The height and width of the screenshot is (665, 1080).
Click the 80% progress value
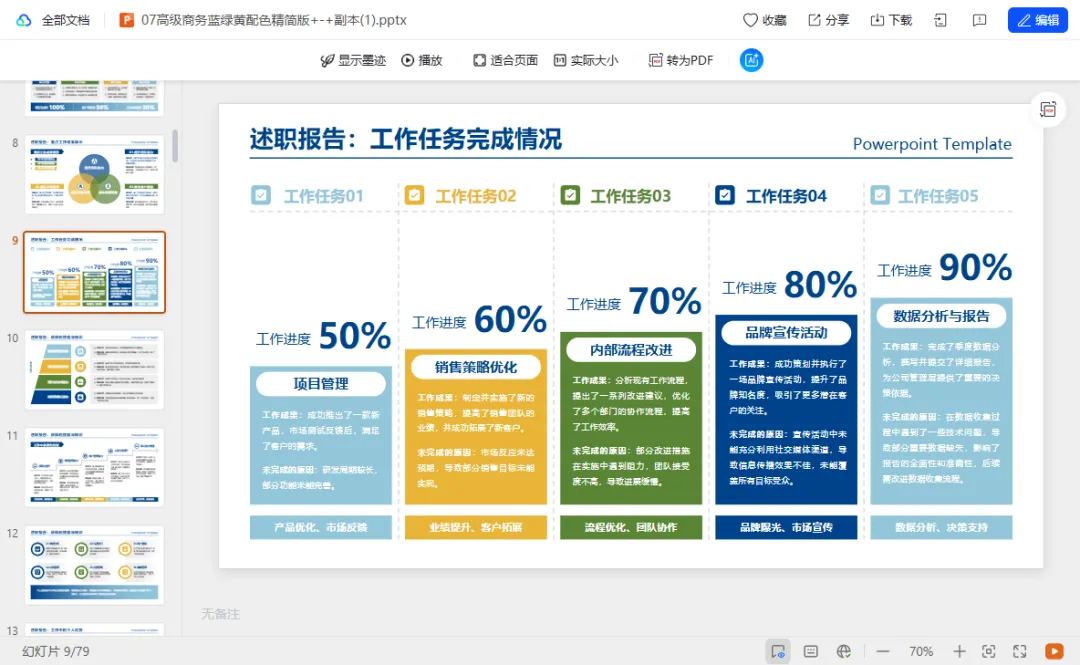pyautogui.click(x=820, y=284)
